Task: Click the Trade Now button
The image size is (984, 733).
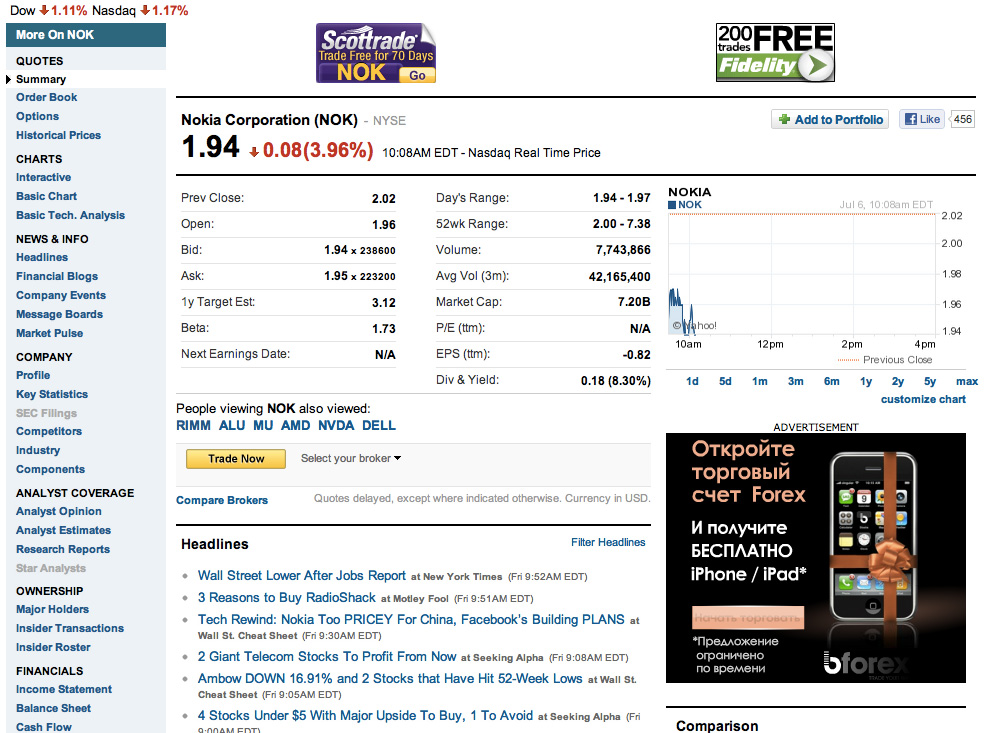Action: (236, 459)
